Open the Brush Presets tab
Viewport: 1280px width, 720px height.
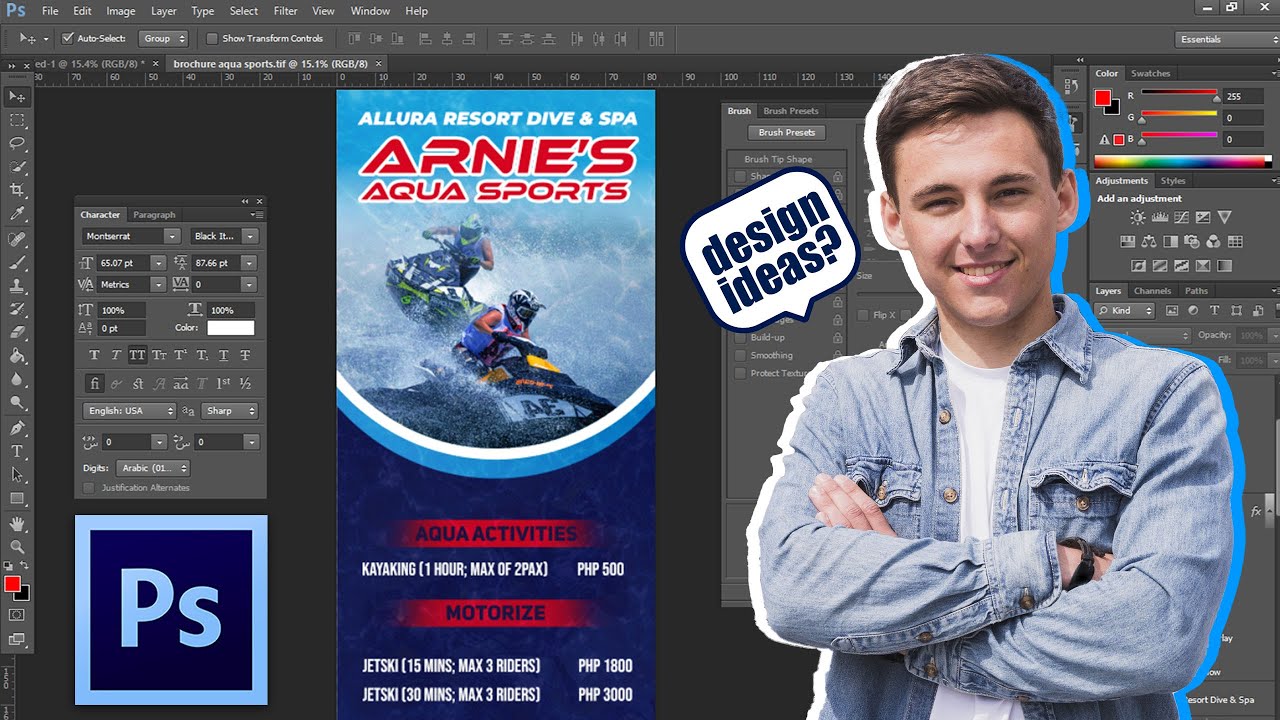[x=790, y=111]
